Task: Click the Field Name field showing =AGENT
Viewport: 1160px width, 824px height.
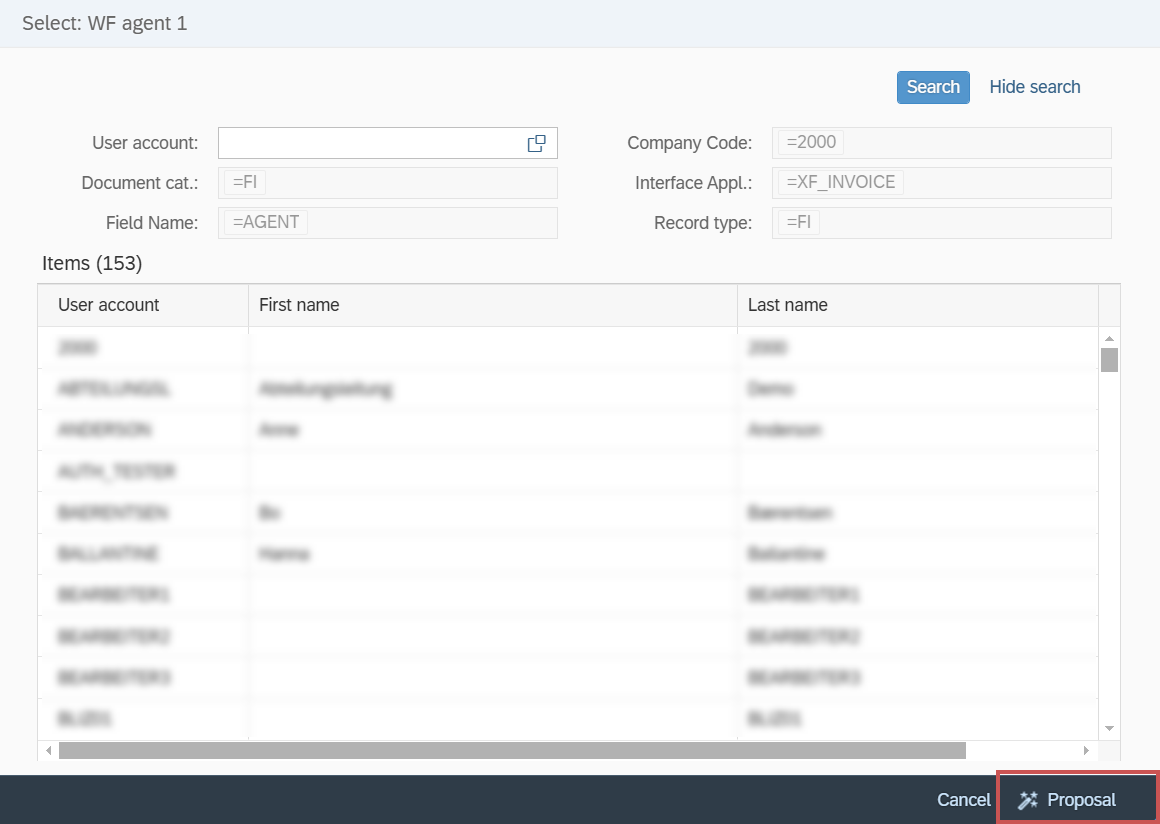Action: [387, 223]
